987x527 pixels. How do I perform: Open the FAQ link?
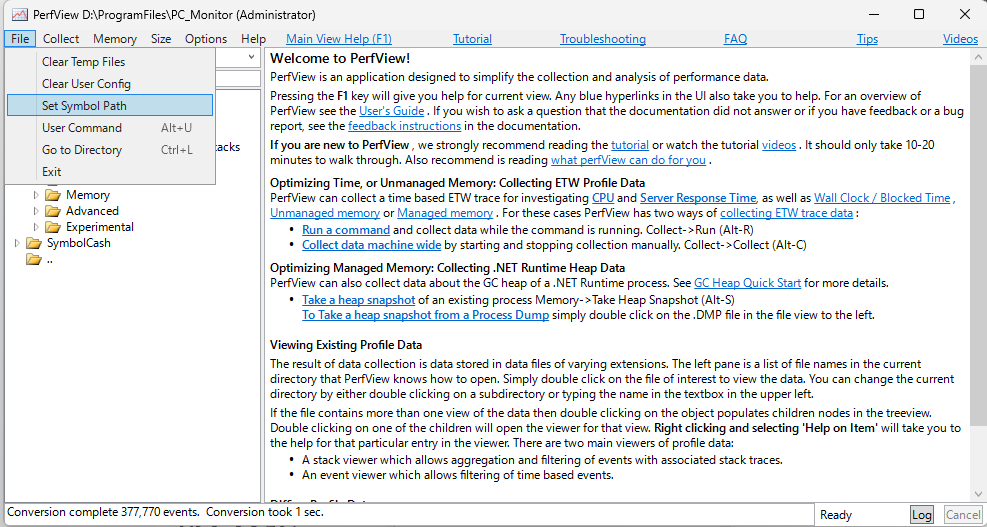click(735, 39)
